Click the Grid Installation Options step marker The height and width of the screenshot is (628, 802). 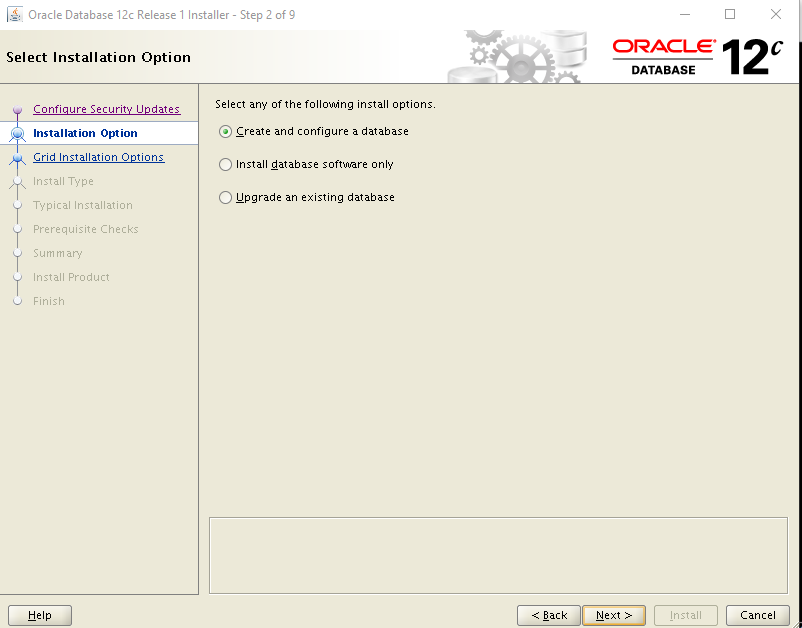[x=17, y=158]
